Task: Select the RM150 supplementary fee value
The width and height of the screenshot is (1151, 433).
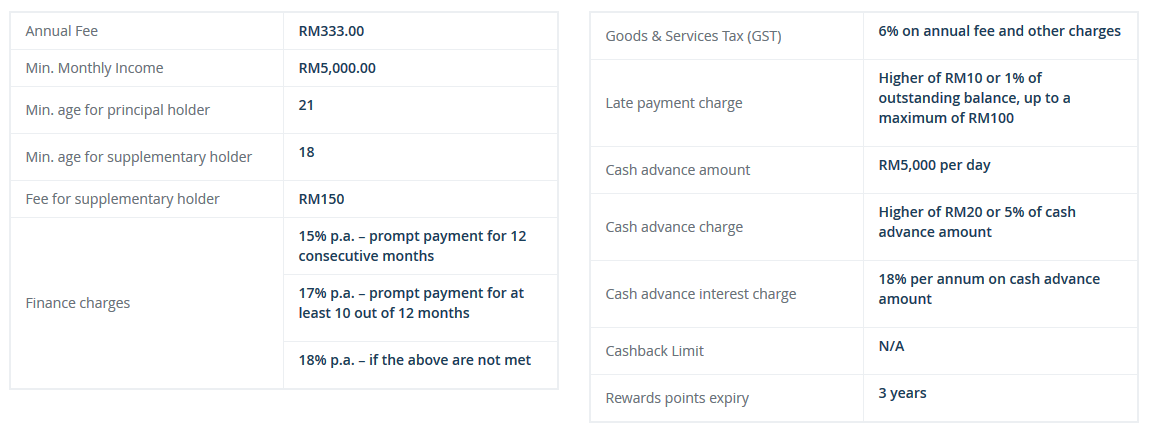Action: (x=321, y=199)
